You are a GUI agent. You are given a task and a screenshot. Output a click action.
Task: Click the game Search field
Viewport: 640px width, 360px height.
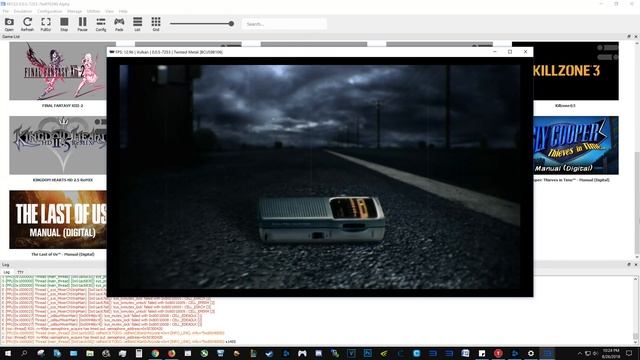click(284, 24)
